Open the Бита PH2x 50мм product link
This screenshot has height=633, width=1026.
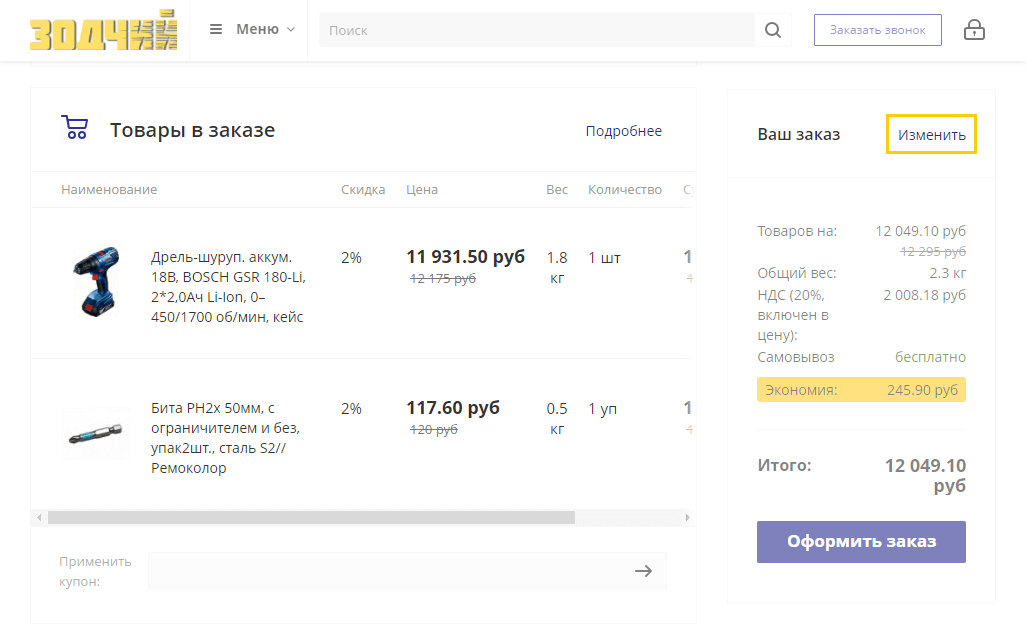pos(226,438)
